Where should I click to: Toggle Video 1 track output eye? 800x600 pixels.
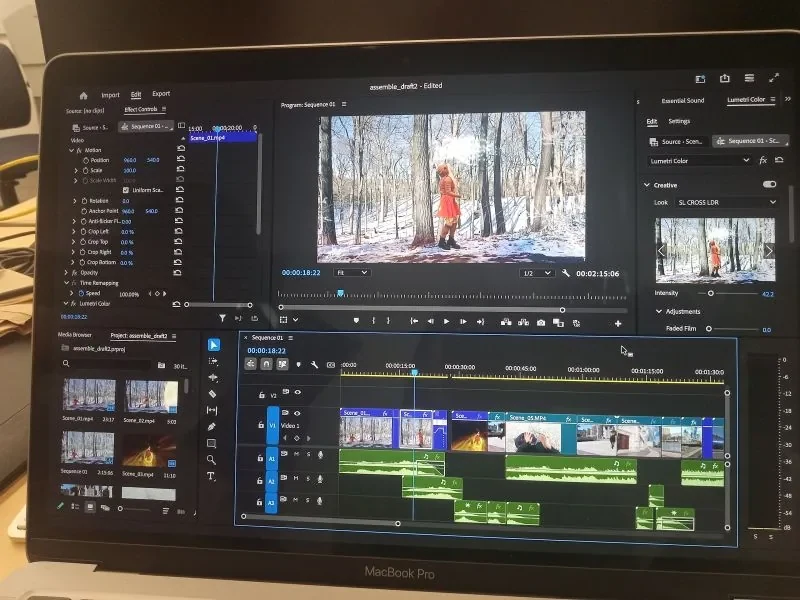coord(297,413)
